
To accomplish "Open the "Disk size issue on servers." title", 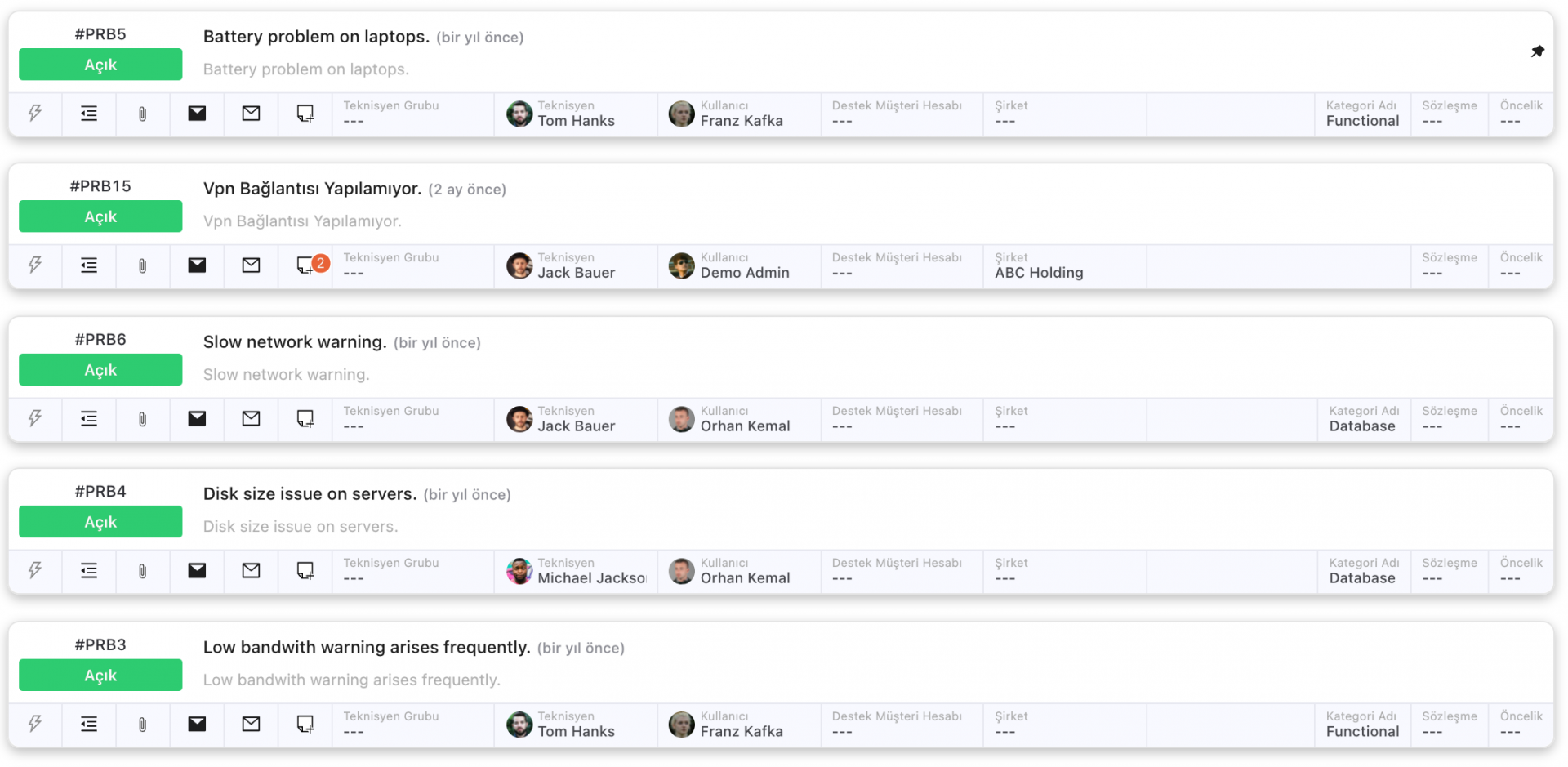I will click(x=310, y=494).
